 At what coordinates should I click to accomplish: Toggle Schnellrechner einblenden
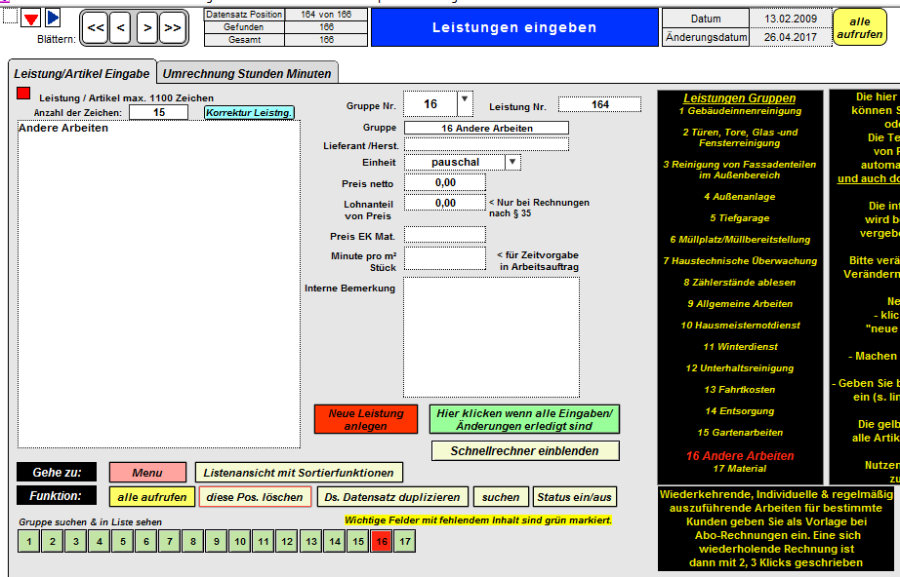[x=525, y=451]
